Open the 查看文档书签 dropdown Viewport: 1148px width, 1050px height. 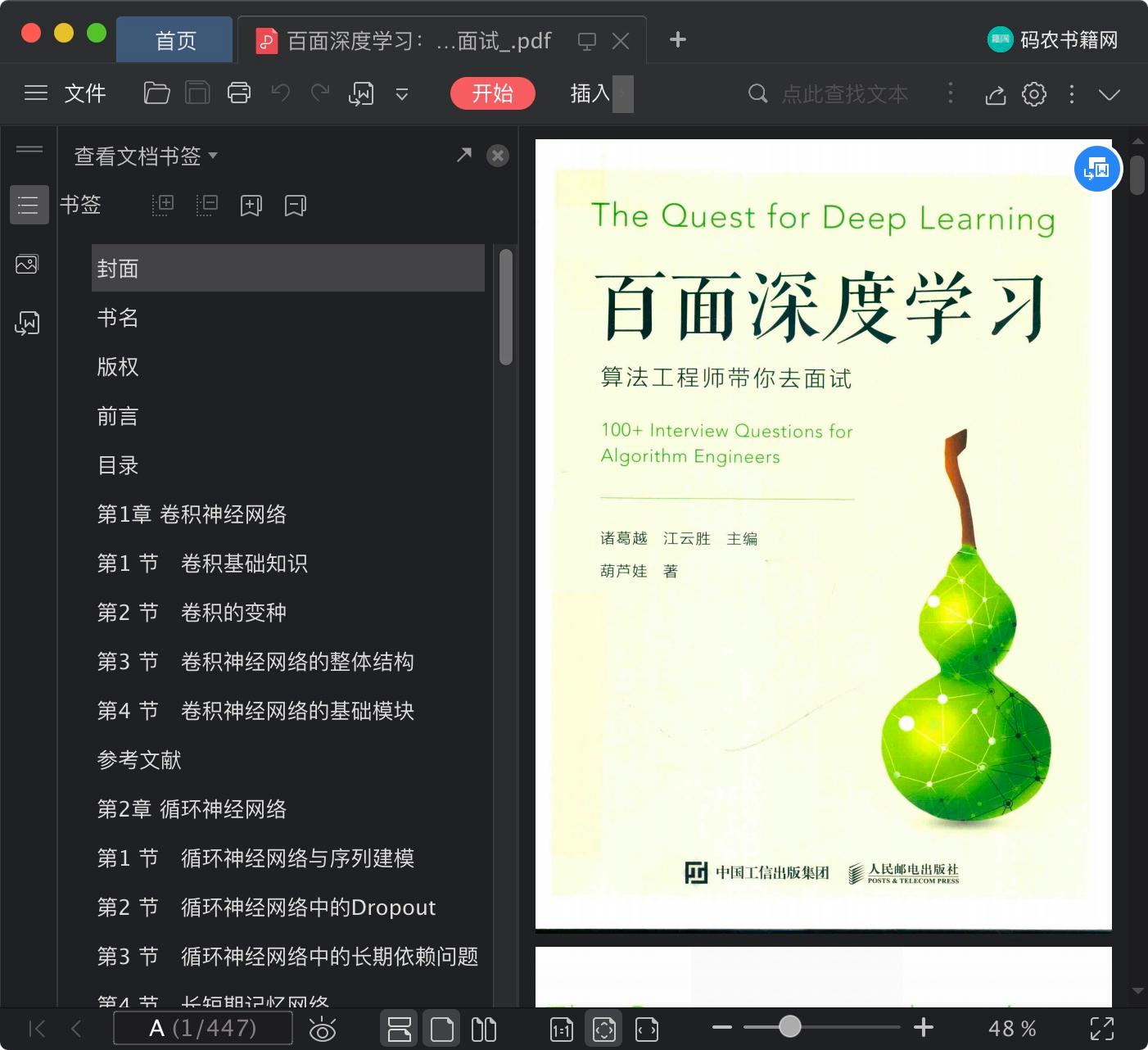coord(146,156)
